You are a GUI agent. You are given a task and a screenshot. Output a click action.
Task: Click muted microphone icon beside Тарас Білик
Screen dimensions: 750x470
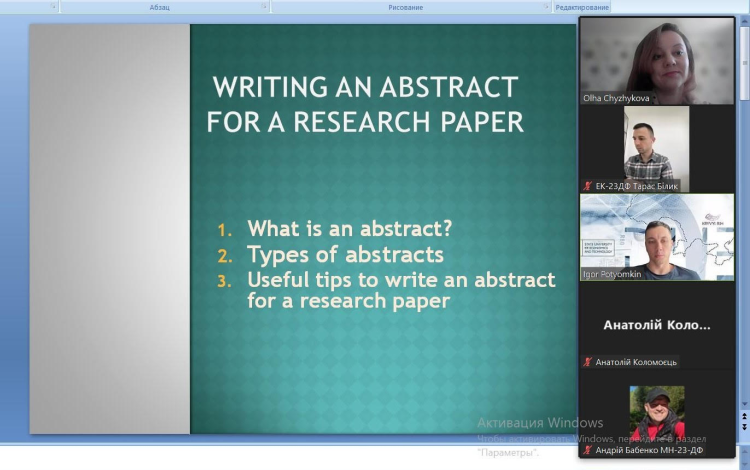(588, 186)
